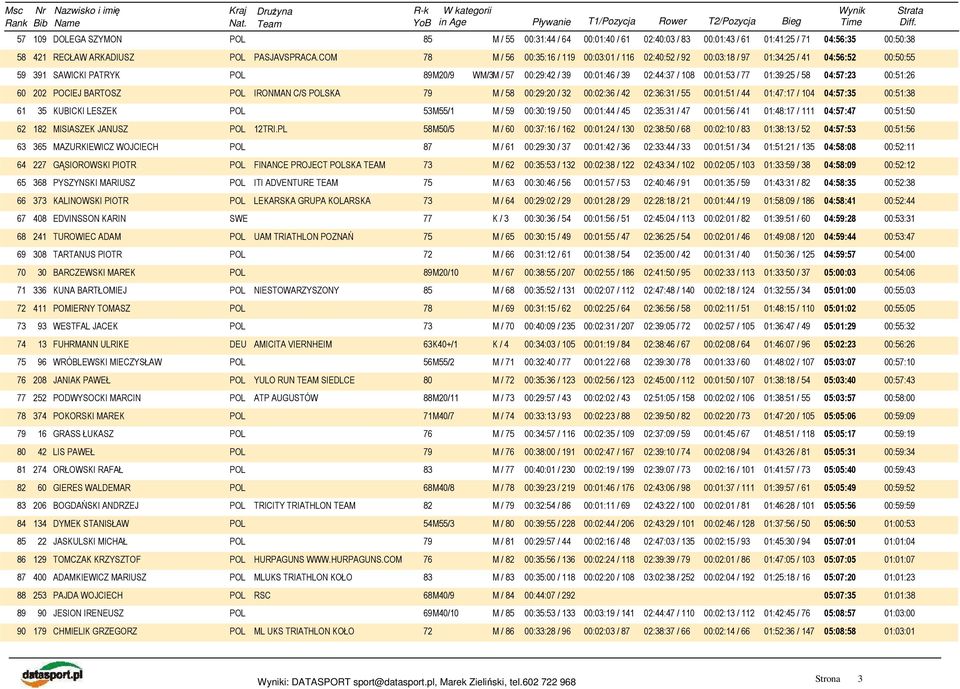Click name DOLEGA SZYMON
960x689 pixels.
coord(88,39)
